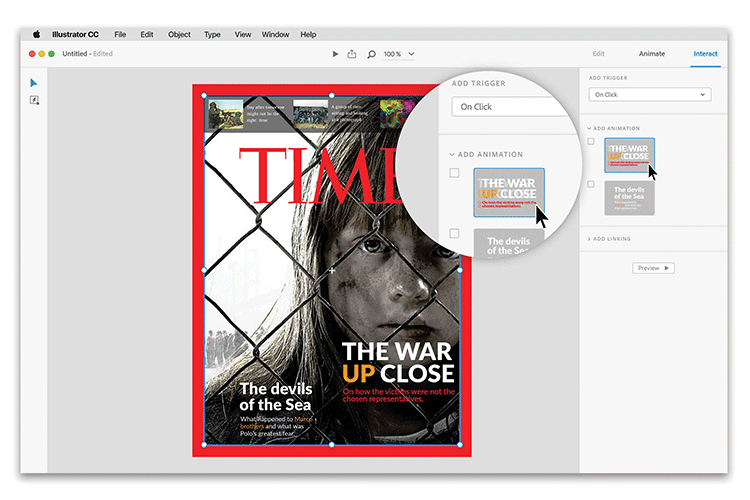Open the Apple menu

(x=37, y=34)
